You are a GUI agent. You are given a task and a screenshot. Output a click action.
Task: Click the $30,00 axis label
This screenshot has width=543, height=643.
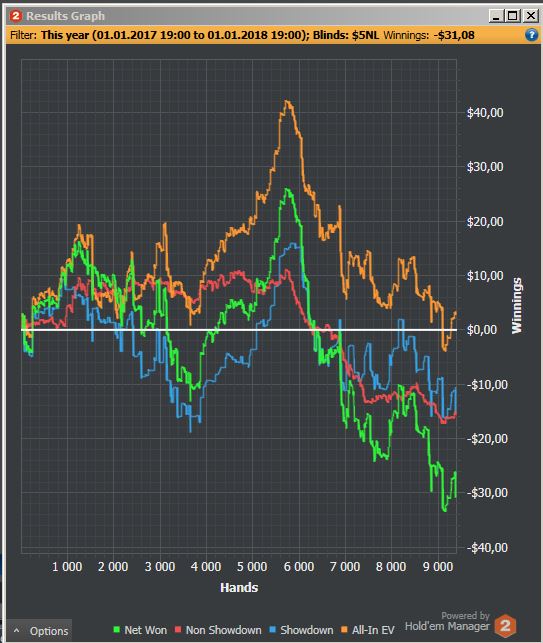(485, 167)
